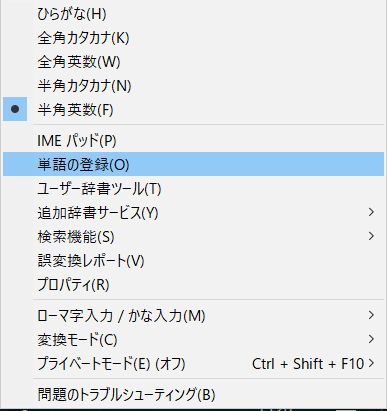Expand 追加辞書サービス submenu arrow
This screenshot has width=387, height=411.
pos(371,212)
